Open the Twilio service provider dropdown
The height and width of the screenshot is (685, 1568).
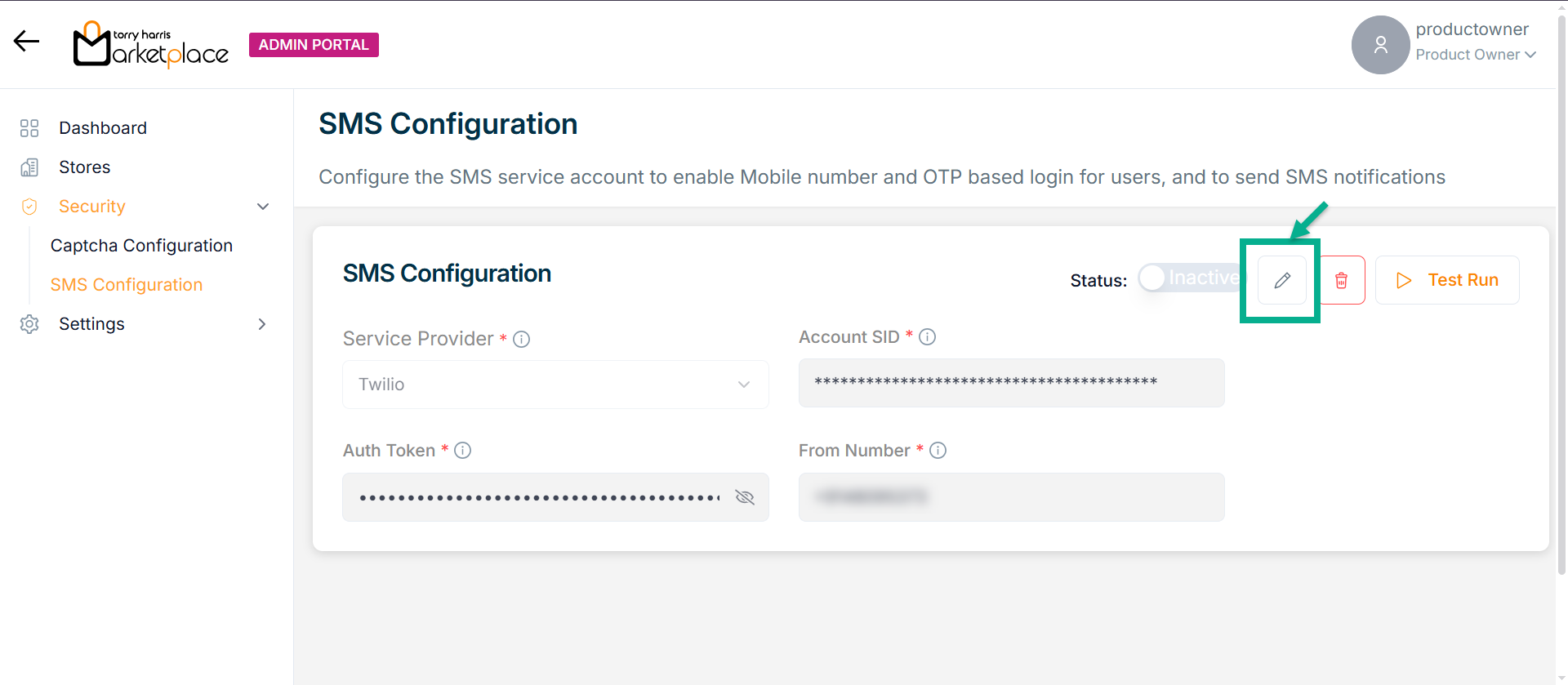tap(555, 385)
